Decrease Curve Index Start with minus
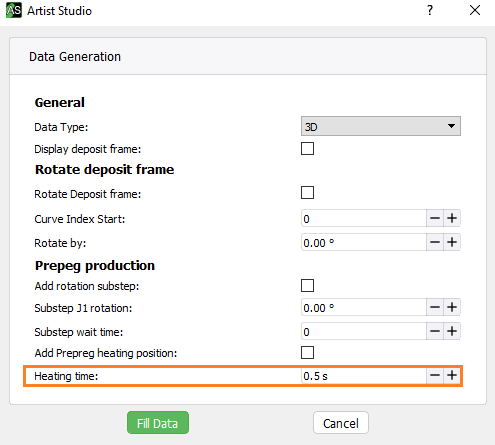The height and width of the screenshot is (445, 495). click(x=435, y=218)
